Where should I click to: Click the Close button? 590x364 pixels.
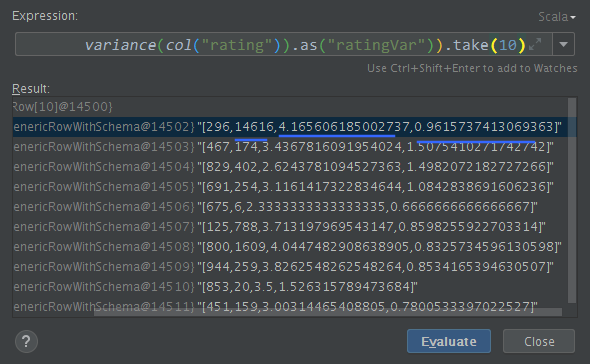pos(539,341)
